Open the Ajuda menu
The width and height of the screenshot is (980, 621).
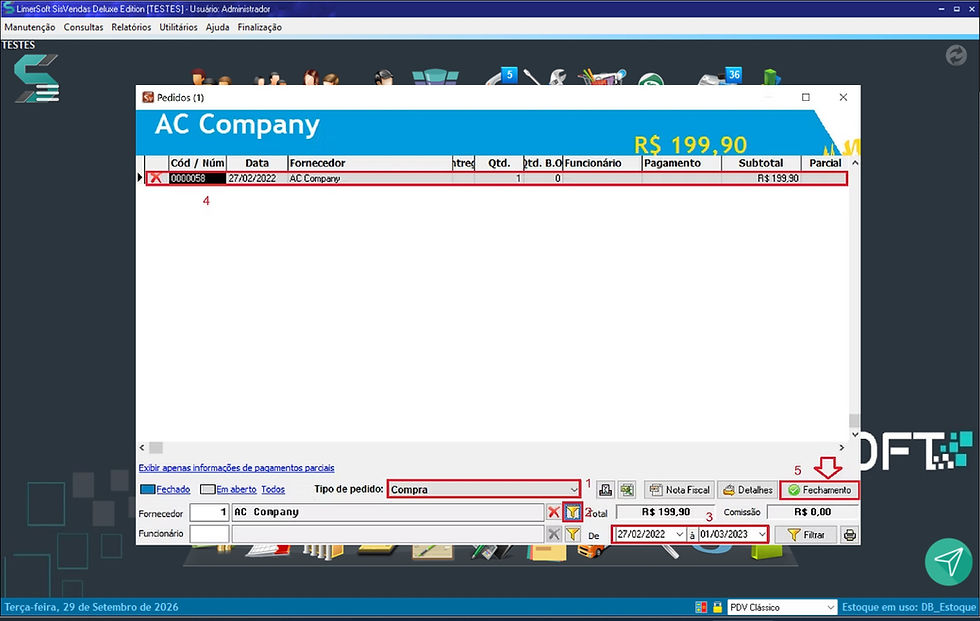pos(218,27)
